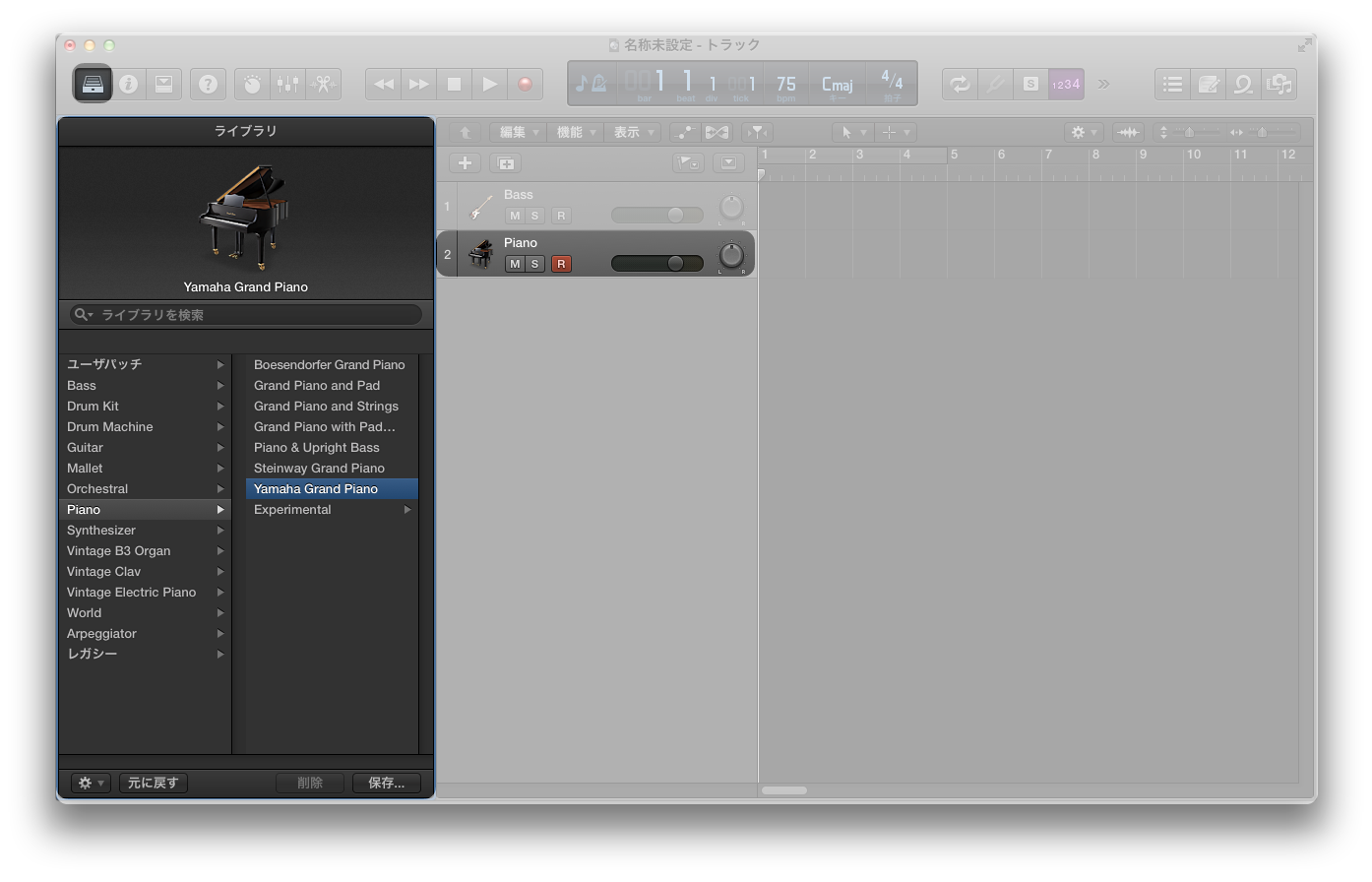The image size is (1372, 882).
Task: Click the Library search field
Action: click(244, 314)
